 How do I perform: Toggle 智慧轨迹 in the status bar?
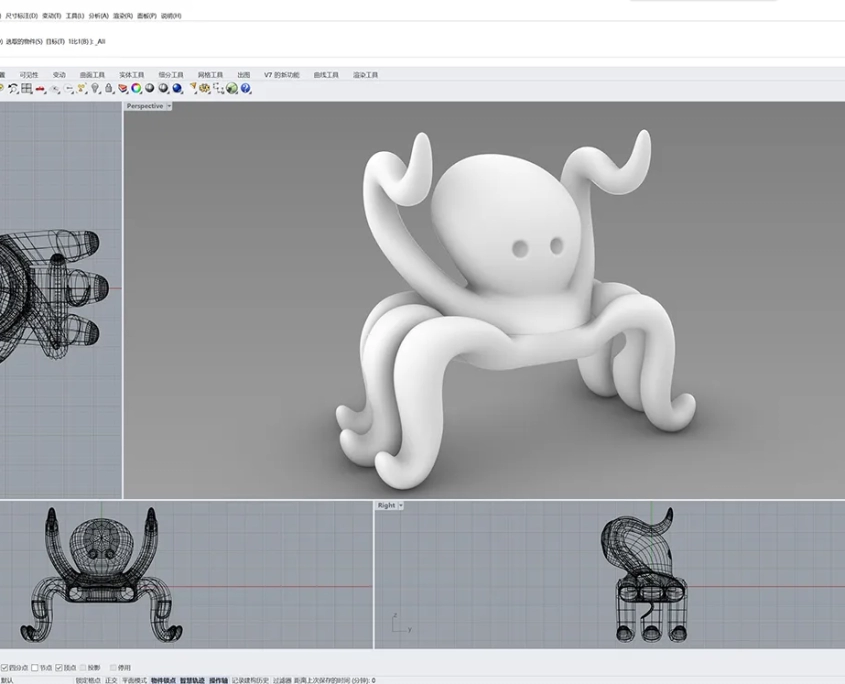(x=192, y=680)
